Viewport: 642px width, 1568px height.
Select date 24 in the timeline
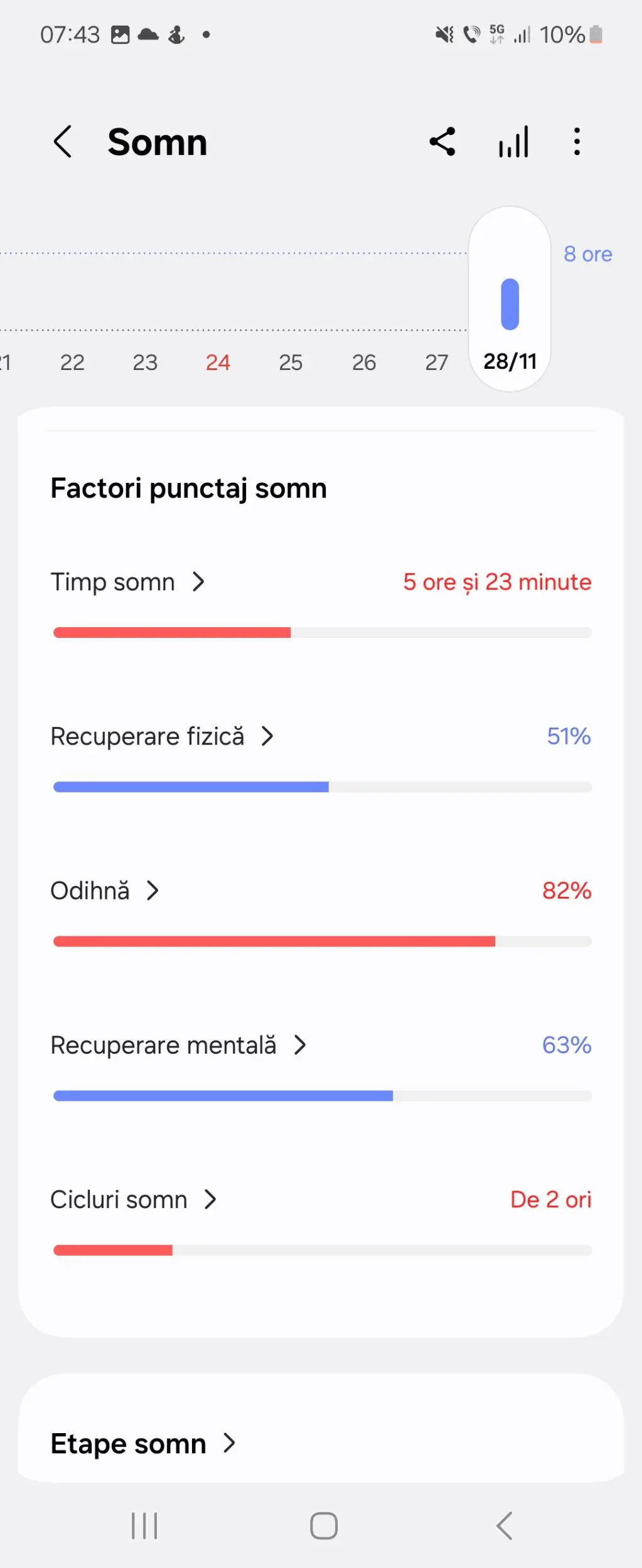(218, 363)
